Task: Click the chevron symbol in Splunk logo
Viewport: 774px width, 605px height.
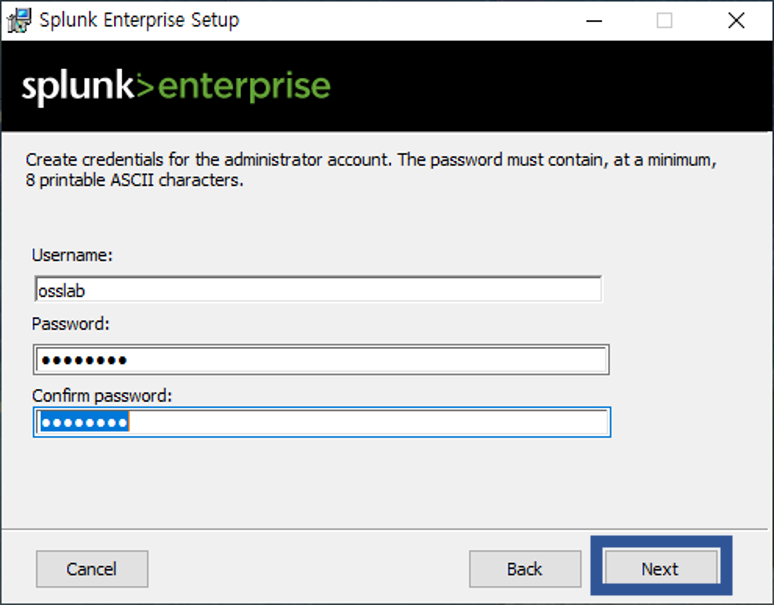Action: pyautogui.click(x=145, y=87)
